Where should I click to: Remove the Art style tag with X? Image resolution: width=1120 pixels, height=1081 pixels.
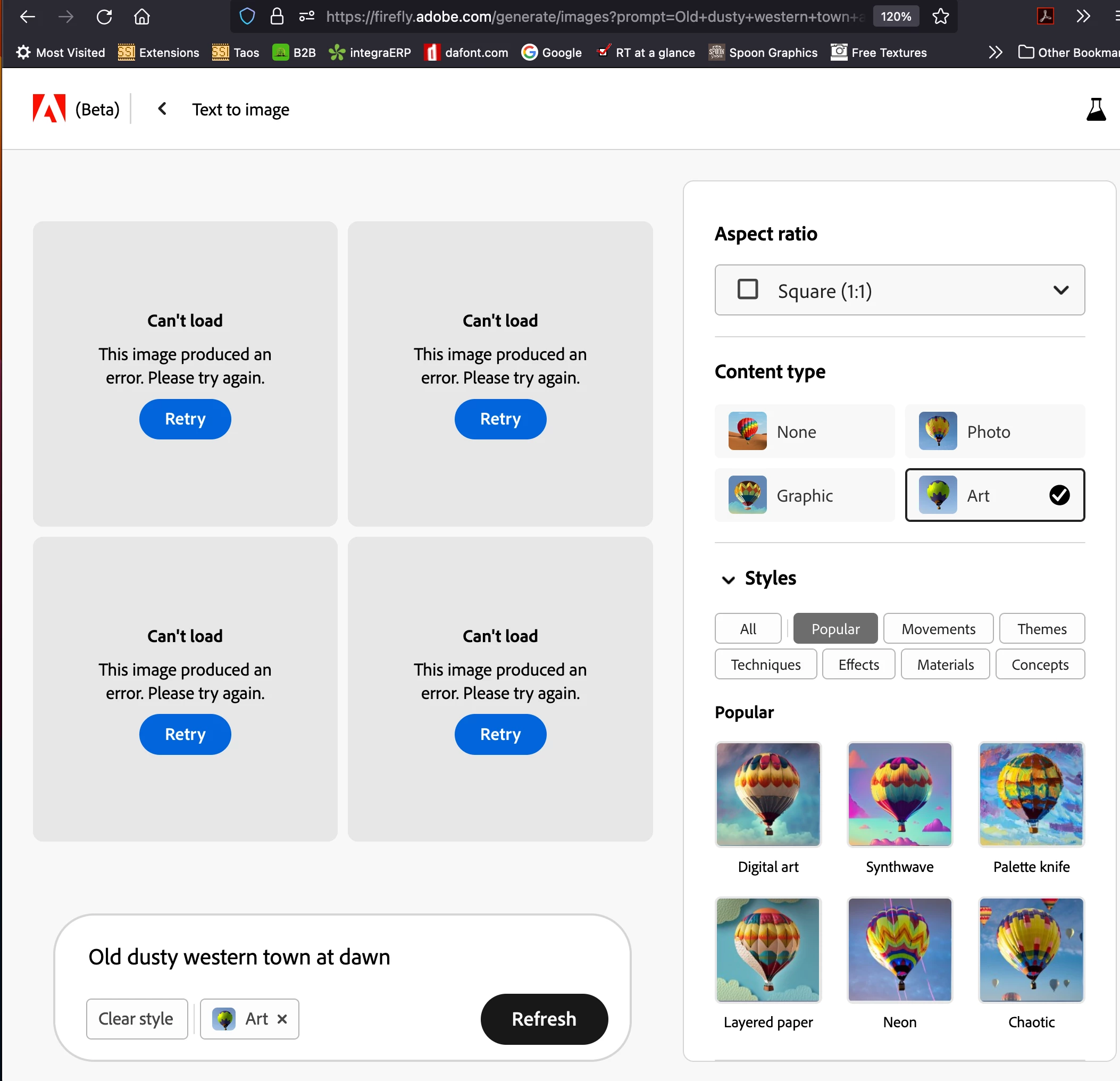282,1019
